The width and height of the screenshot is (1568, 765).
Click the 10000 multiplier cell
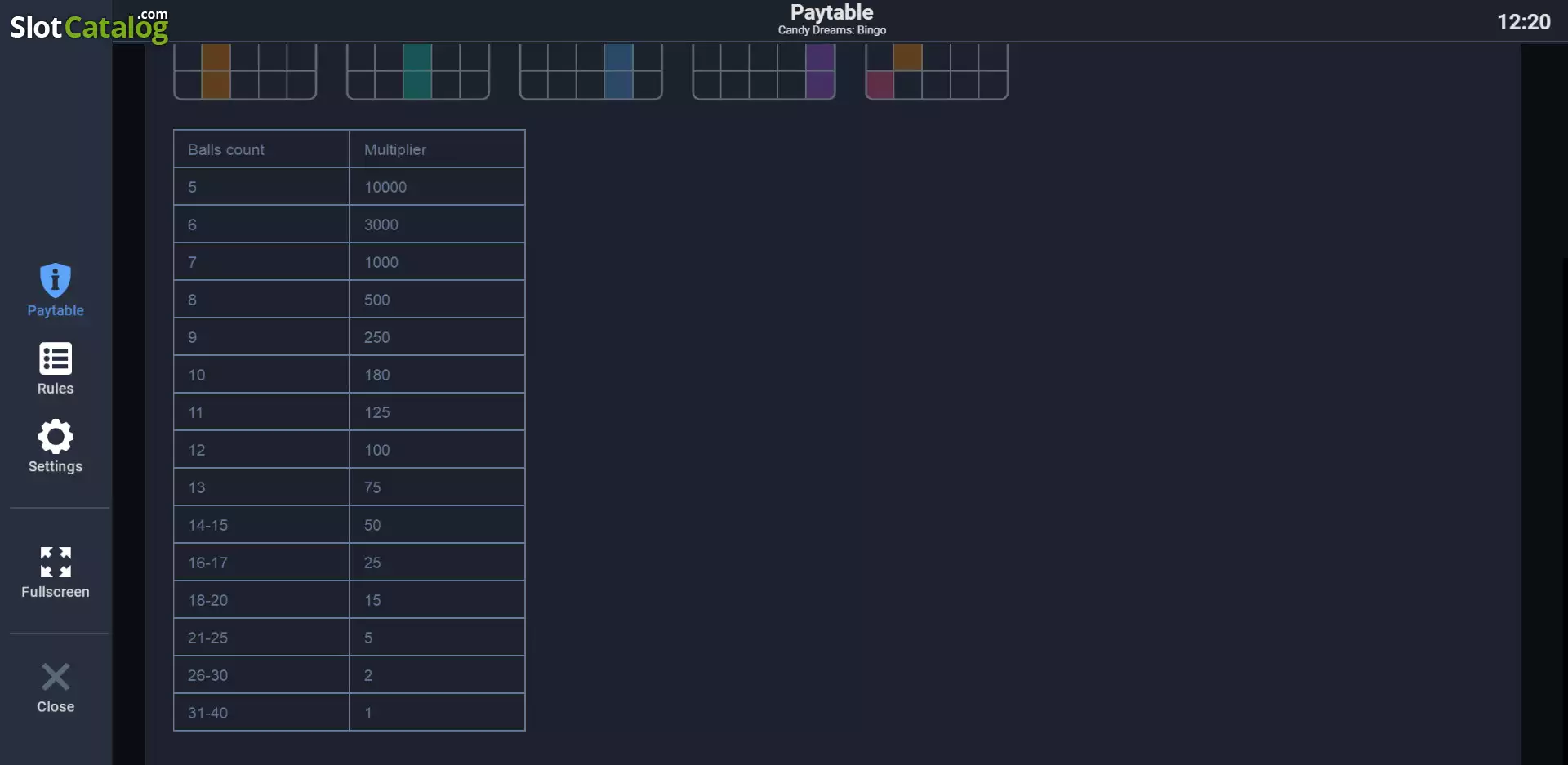(437, 187)
